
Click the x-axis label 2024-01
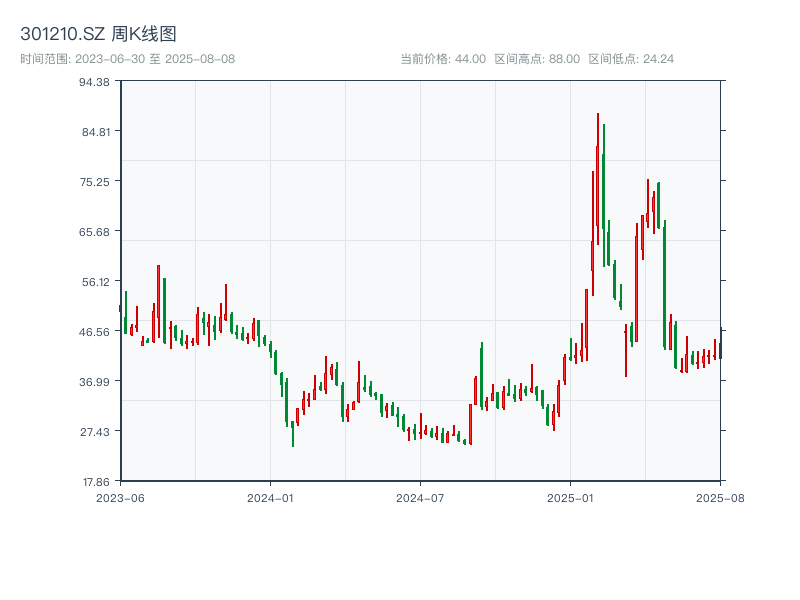click(270, 498)
